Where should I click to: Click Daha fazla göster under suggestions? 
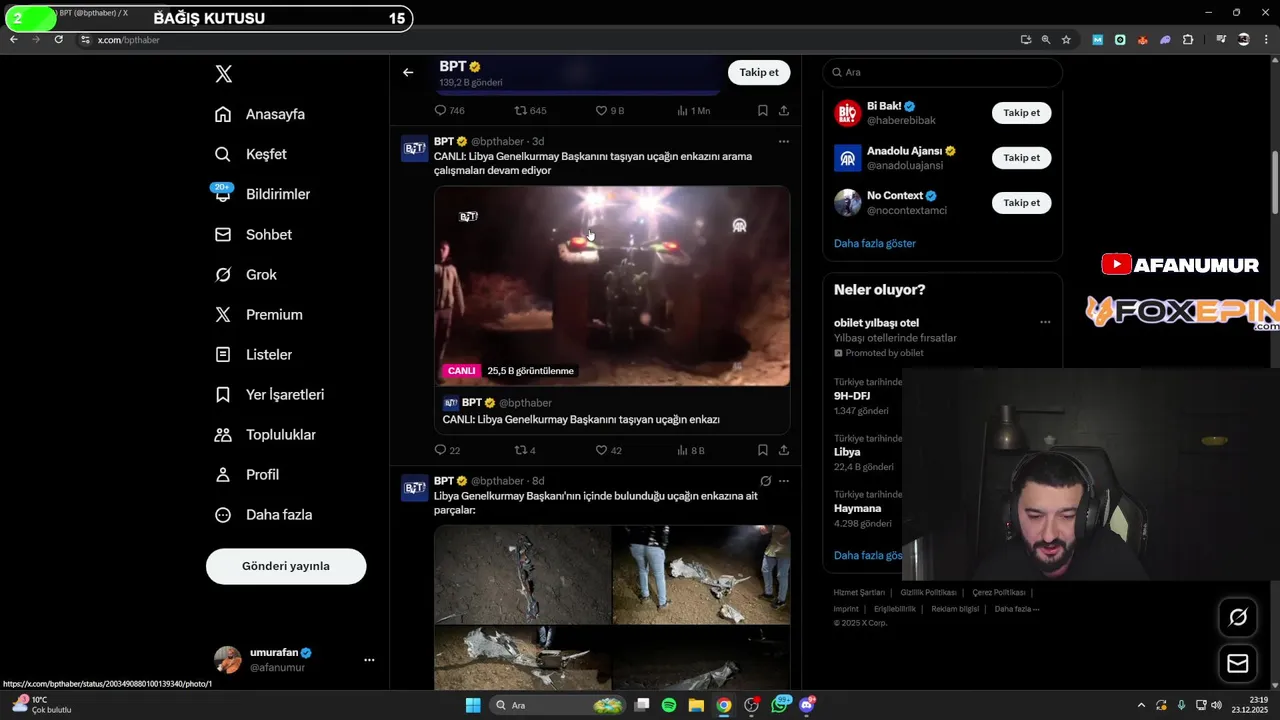(x=875, y=243)
